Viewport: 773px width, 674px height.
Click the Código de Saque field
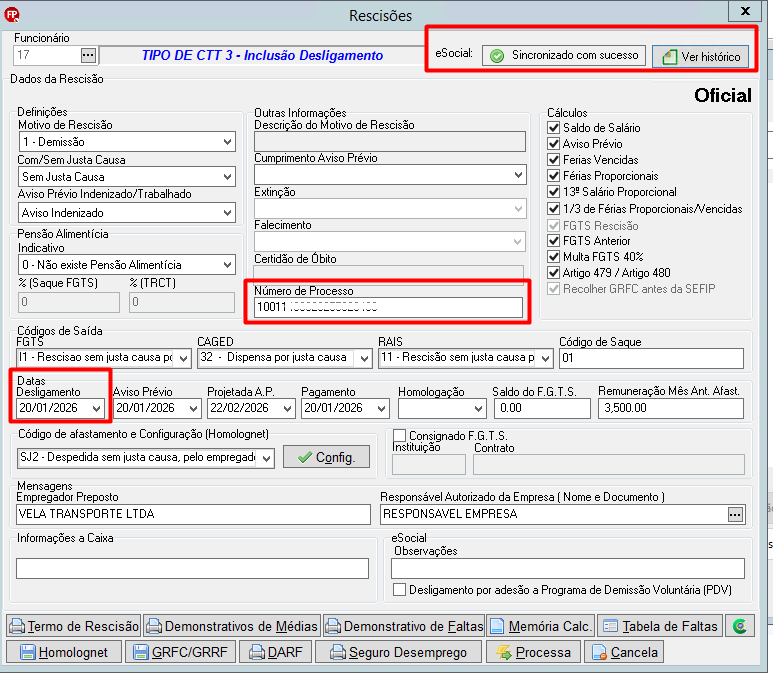click(651, 358)
